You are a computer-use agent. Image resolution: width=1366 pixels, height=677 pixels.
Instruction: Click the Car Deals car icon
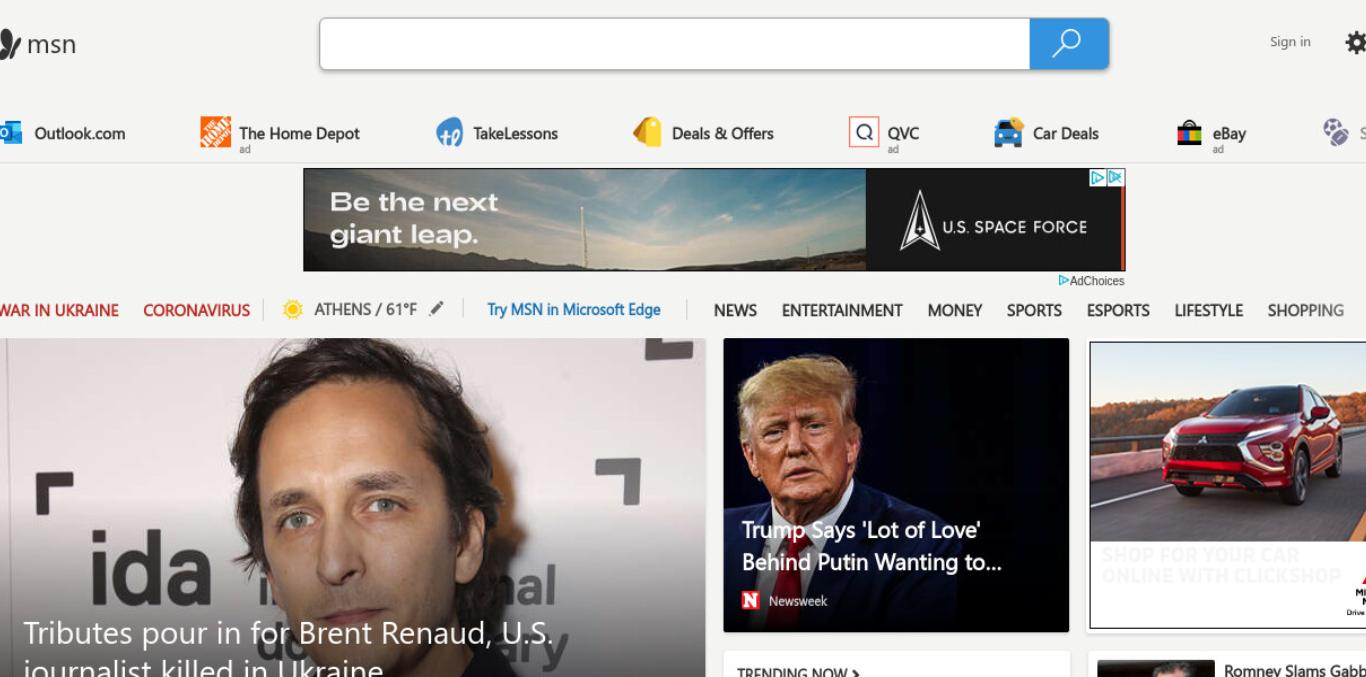(x=1009, y=132)
